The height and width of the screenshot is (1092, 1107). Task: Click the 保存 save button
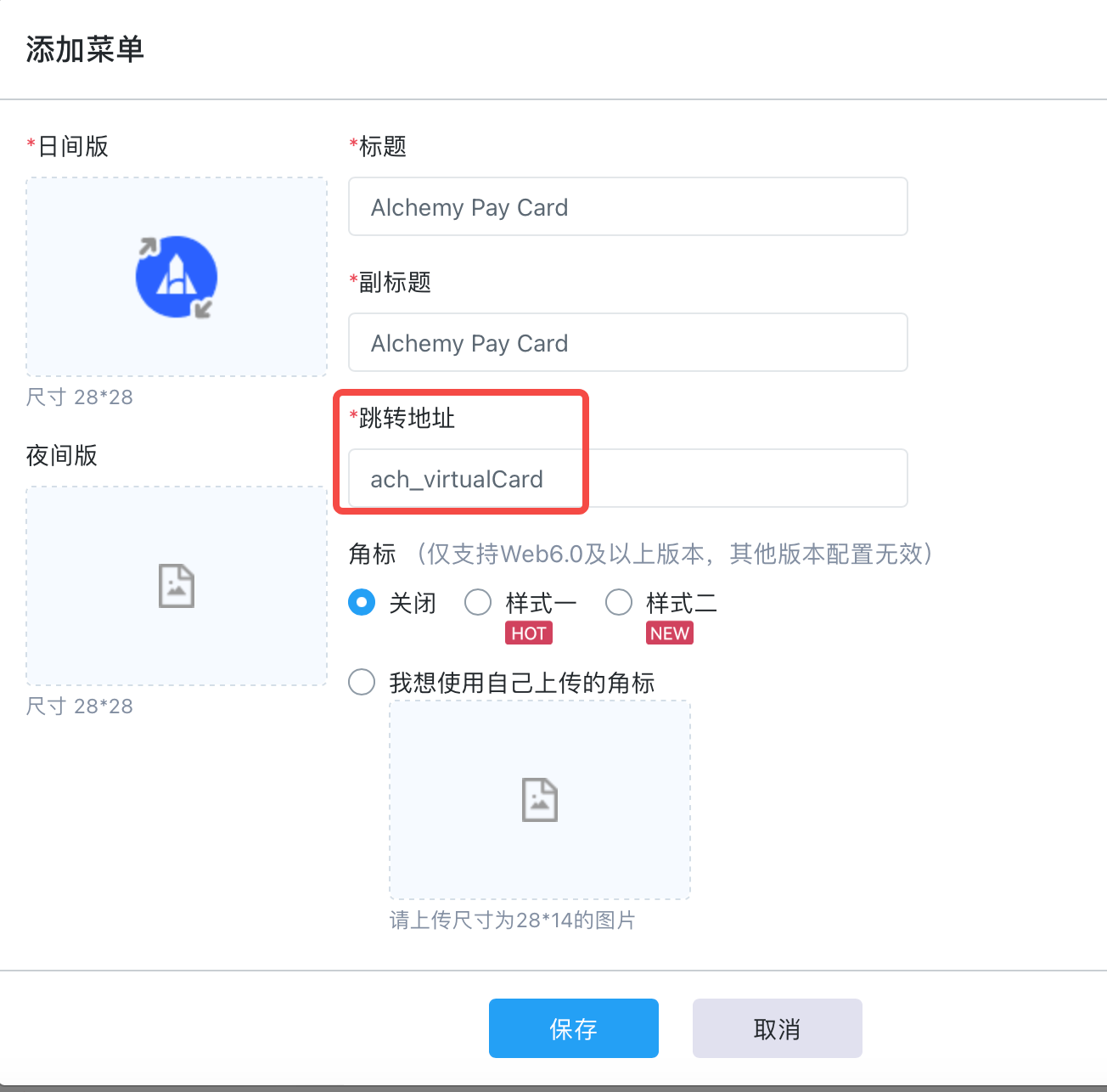[x=574, y=1028]
